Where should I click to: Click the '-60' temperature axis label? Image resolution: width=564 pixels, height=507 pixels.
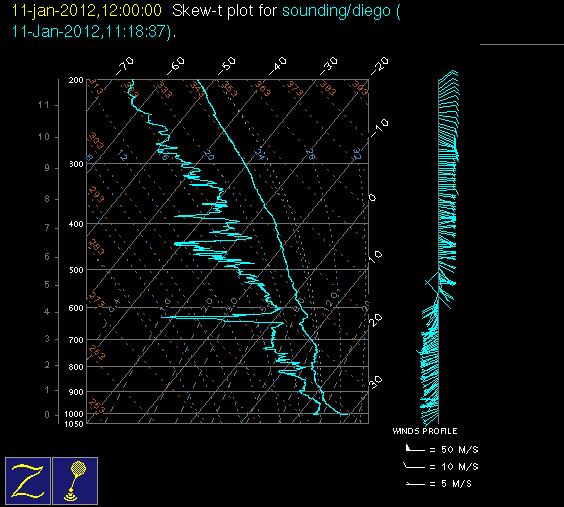click(176, 65)
